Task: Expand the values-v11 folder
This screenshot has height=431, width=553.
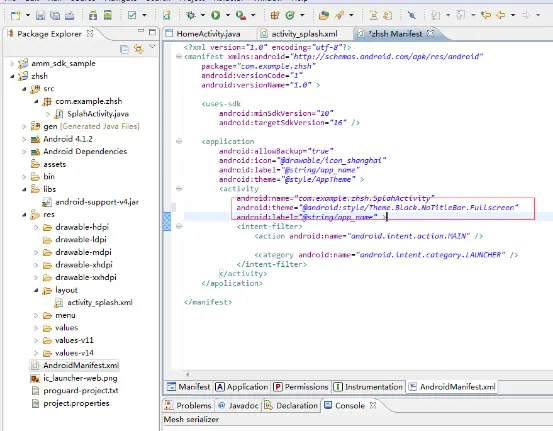Action: click(36, 340)
